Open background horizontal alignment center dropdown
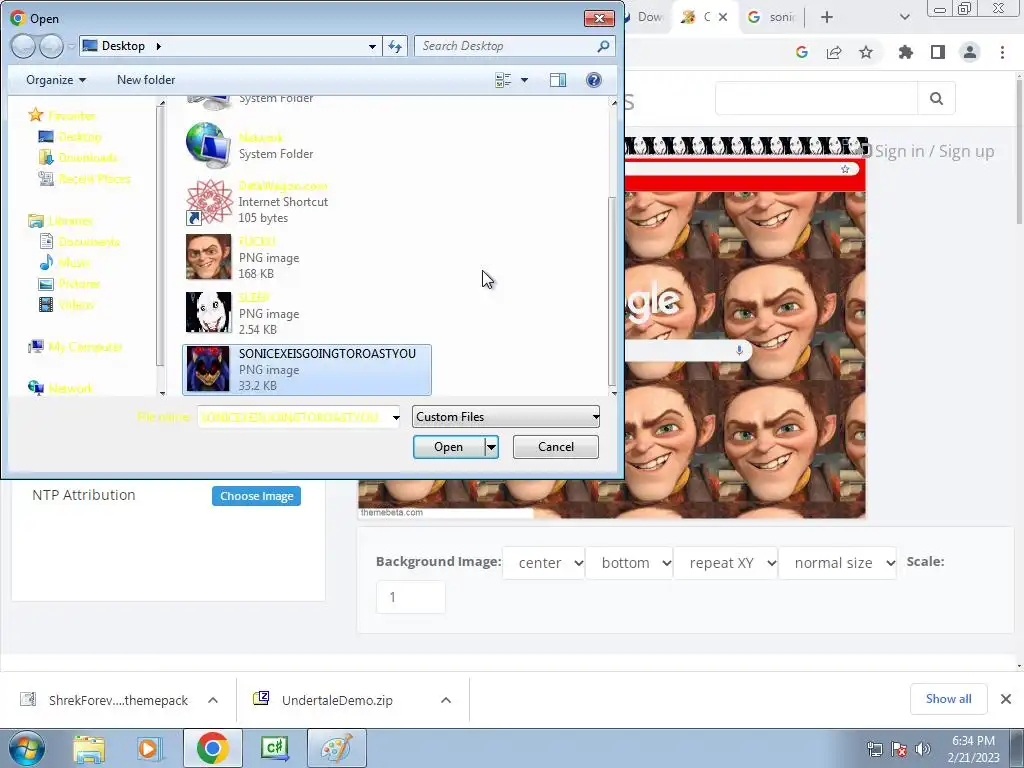Image resolution: width=1024 pixels, height=768 pixels. click(x=543, y=563)
